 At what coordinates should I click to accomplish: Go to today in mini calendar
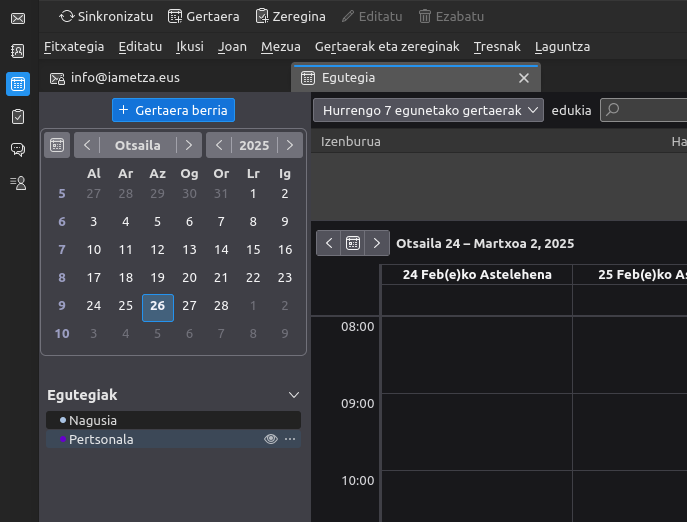coord(57,145)
